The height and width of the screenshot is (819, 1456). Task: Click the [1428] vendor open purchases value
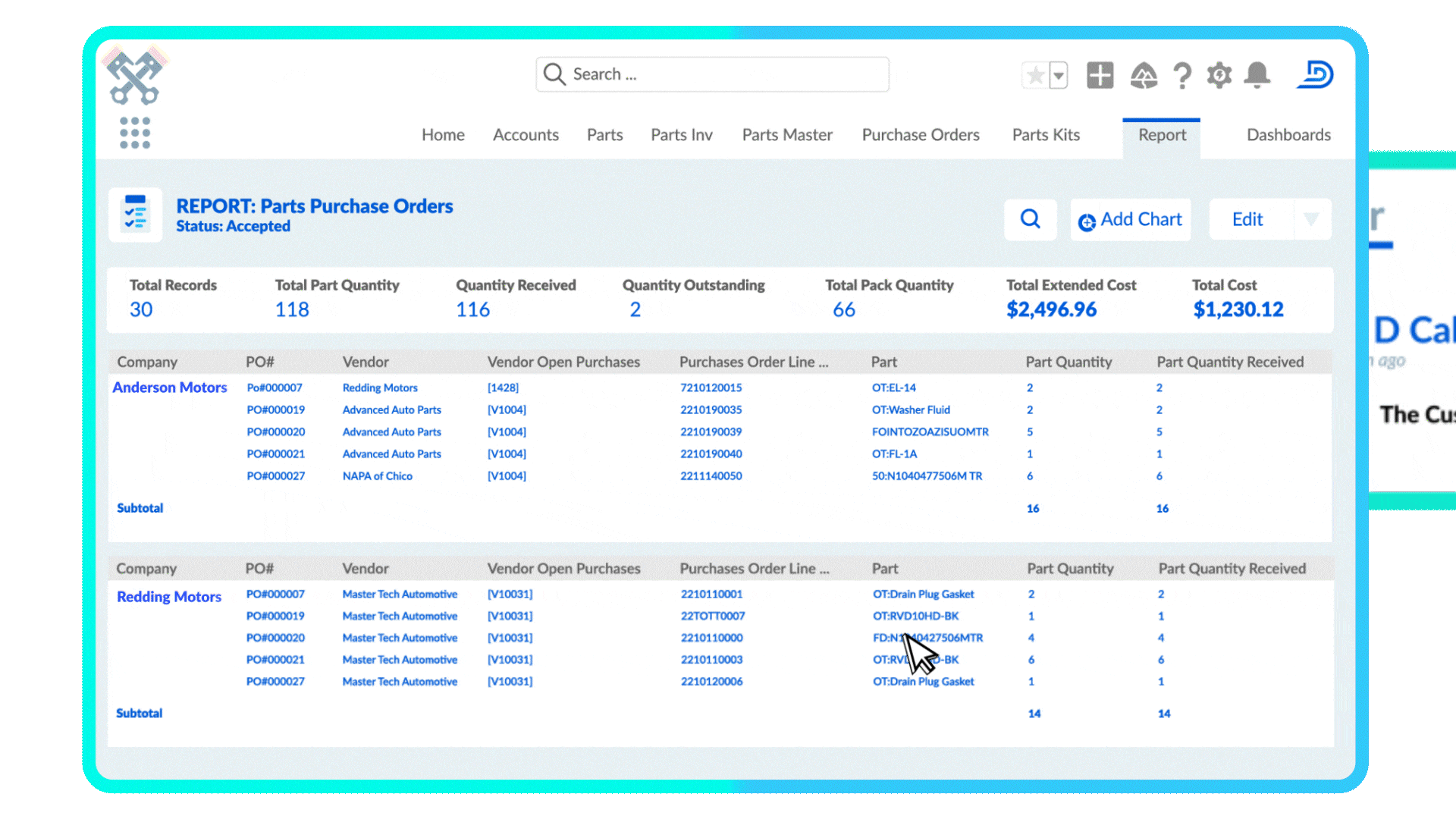(x=503, y=388)
